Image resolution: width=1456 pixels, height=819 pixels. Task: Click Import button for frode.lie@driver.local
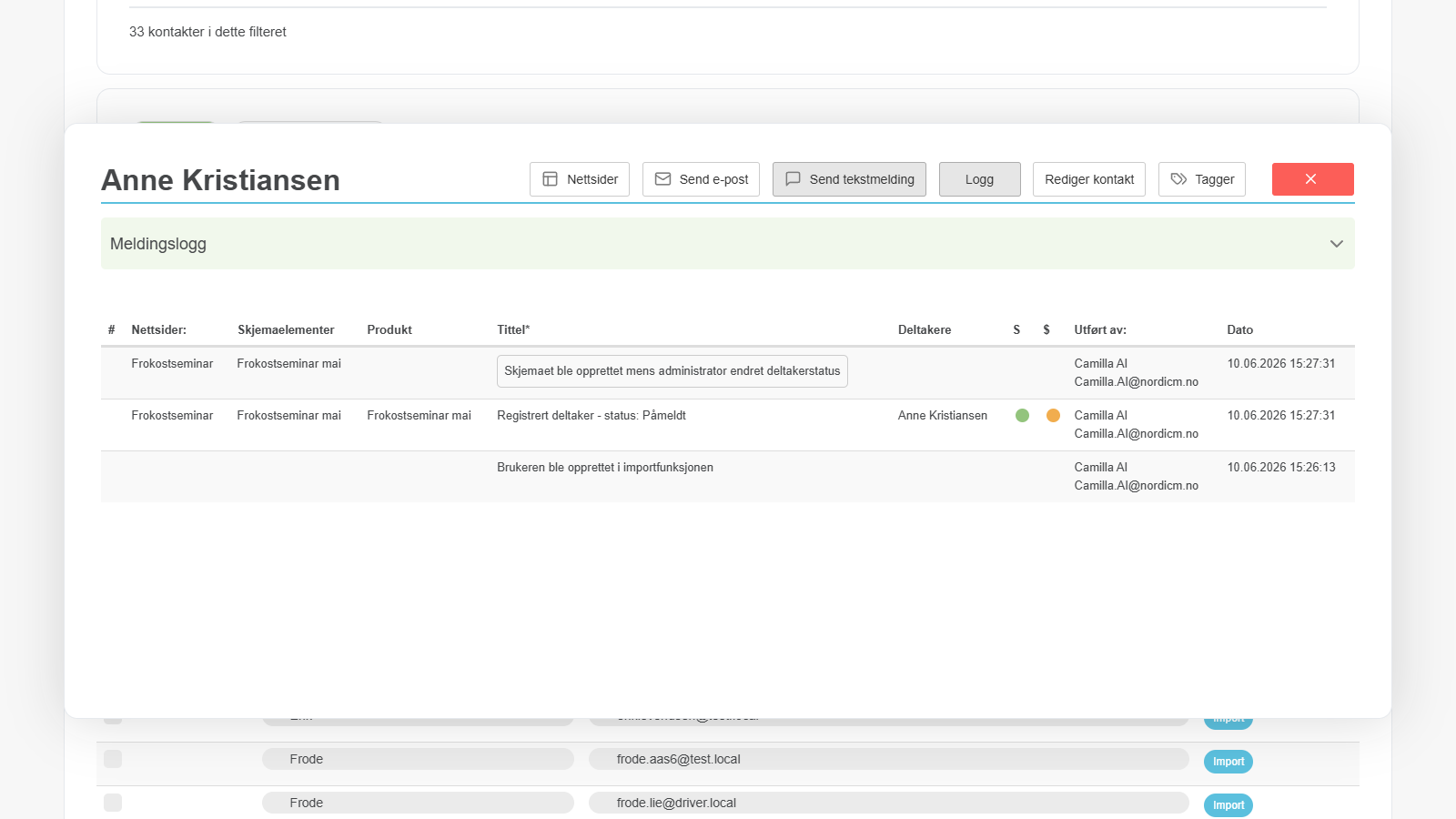(1228, 805)
